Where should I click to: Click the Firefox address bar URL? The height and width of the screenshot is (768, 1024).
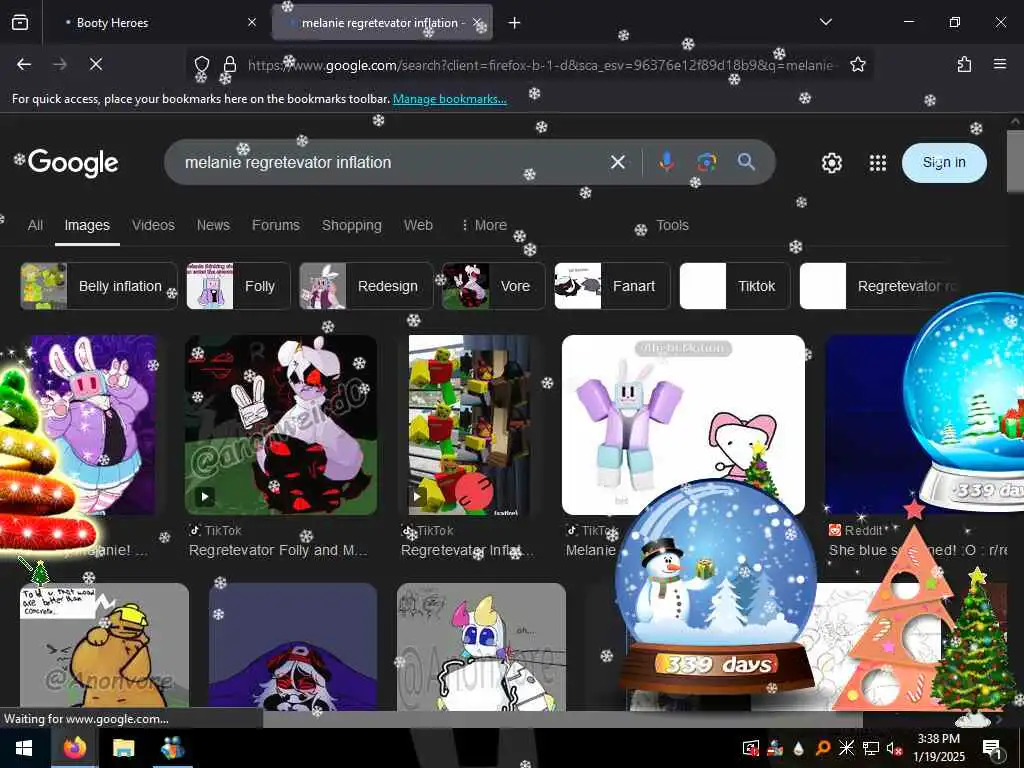tap(541, 65)
